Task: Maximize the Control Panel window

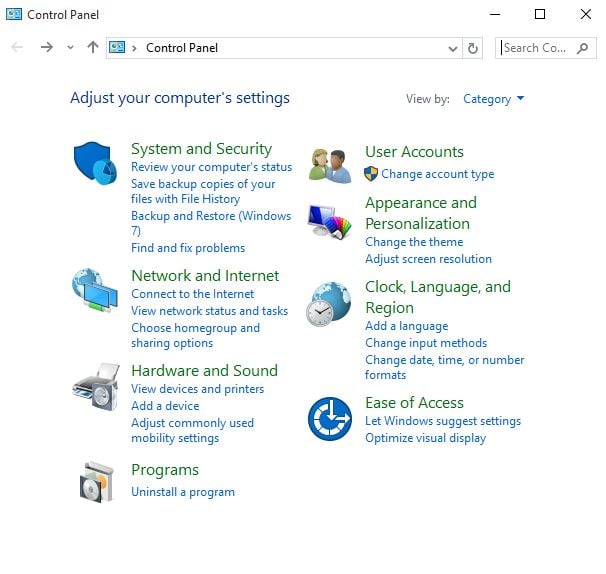Action: coord(540,15)
